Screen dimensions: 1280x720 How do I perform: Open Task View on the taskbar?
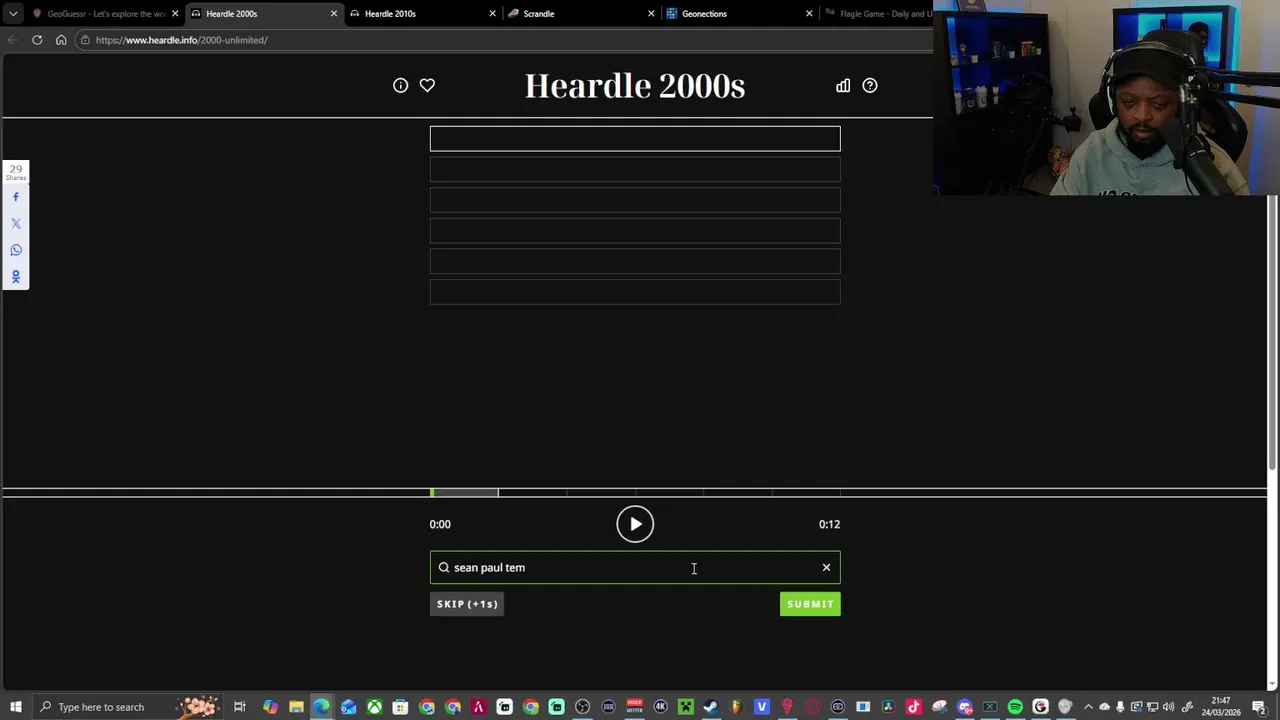pyautogui.click(x=240, y=707)
